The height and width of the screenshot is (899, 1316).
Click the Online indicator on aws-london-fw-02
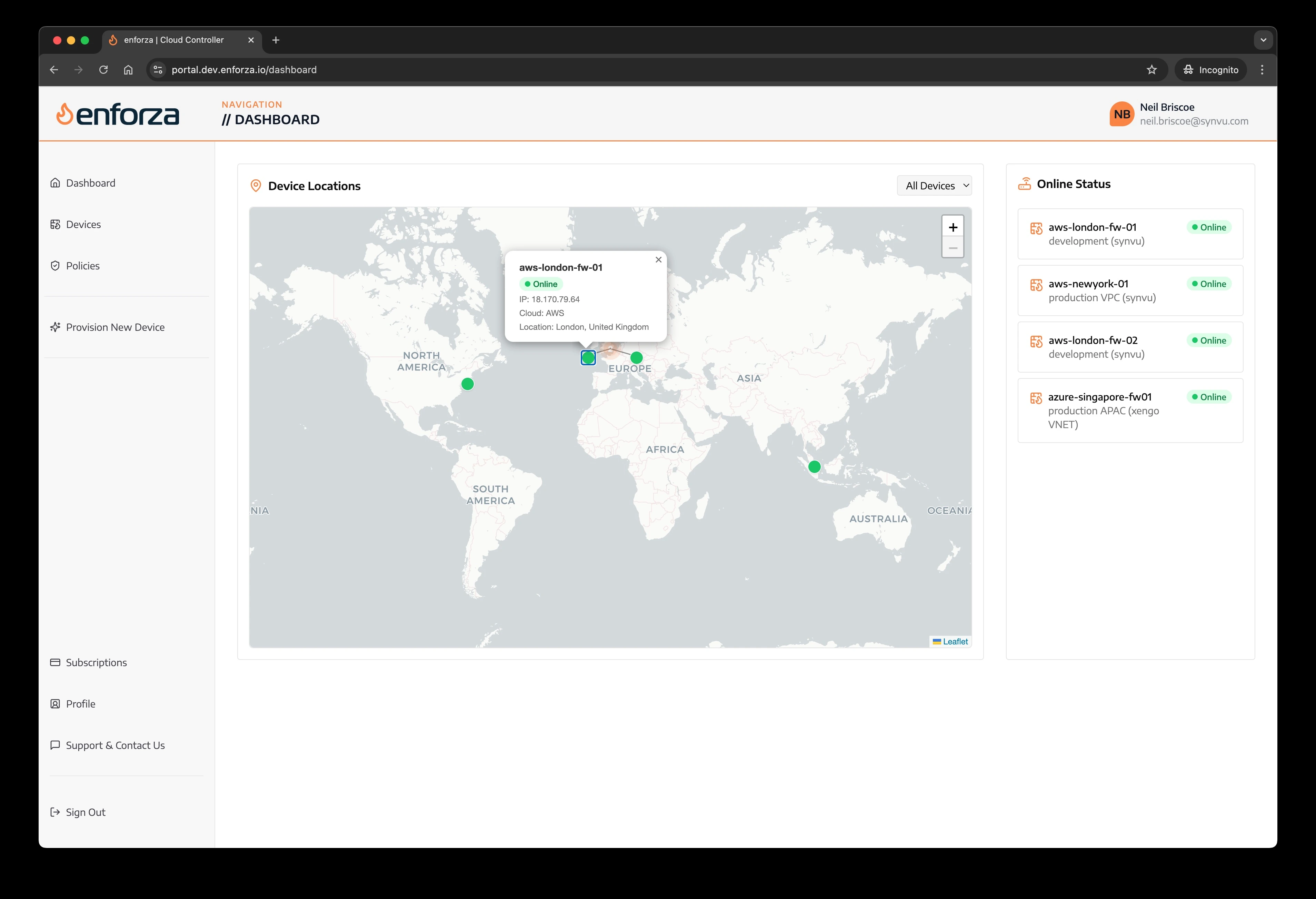click(1209, 340)
